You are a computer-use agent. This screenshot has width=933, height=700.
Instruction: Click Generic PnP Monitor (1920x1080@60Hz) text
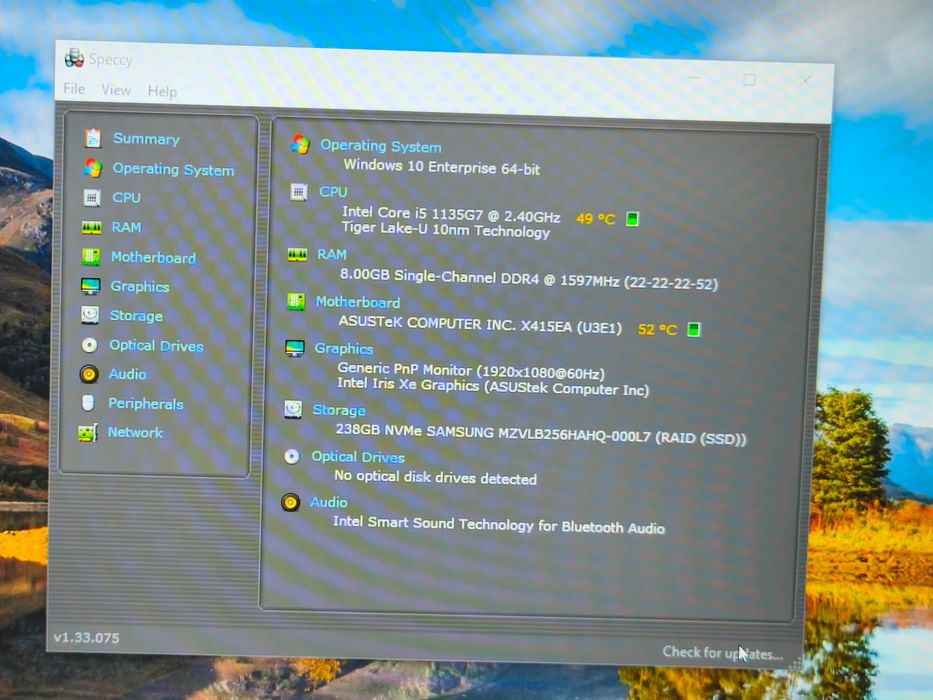click(x=471, y=371)
